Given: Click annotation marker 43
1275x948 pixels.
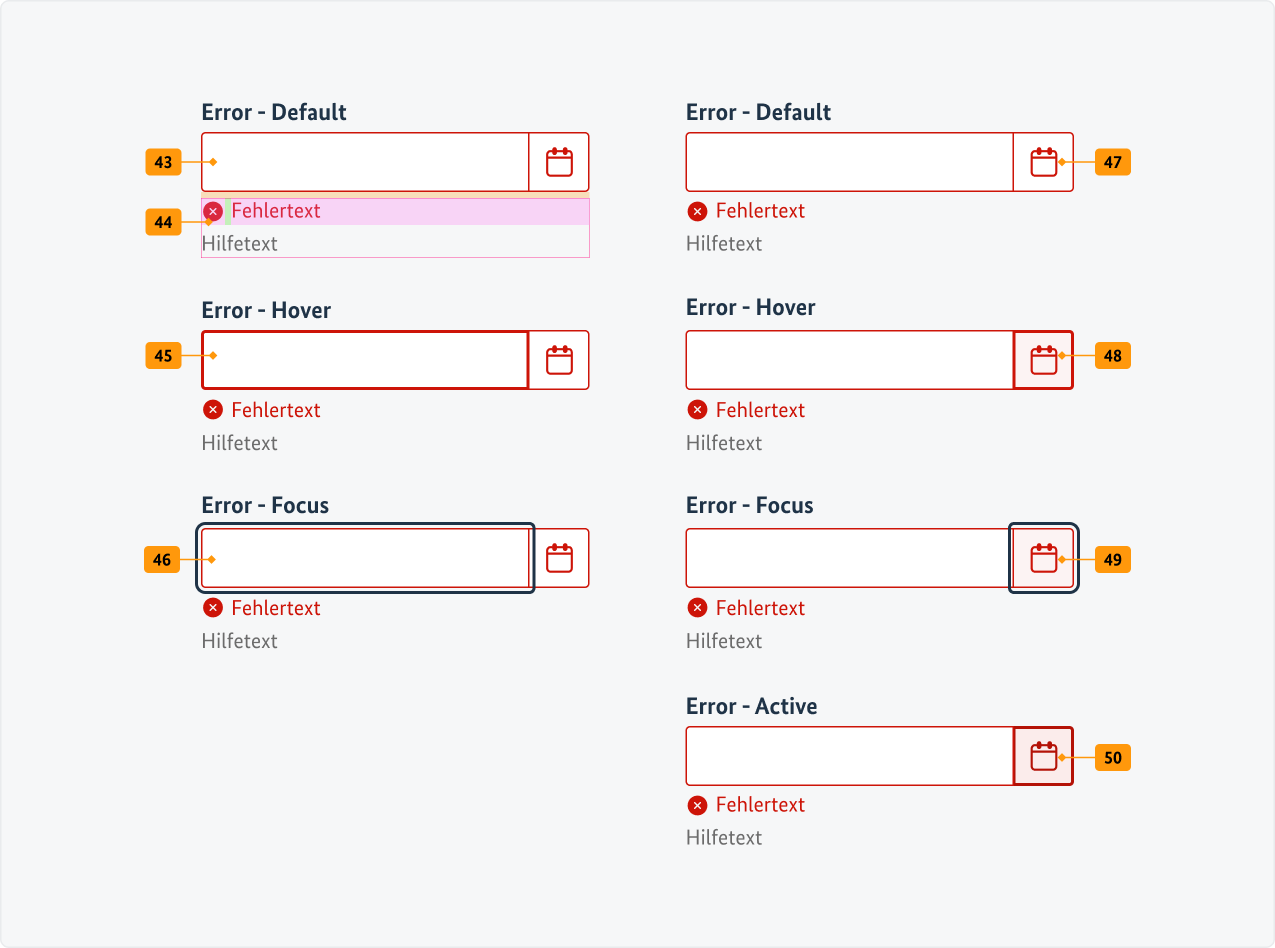Looking at the screenshot, I should (x=163, y=162).
